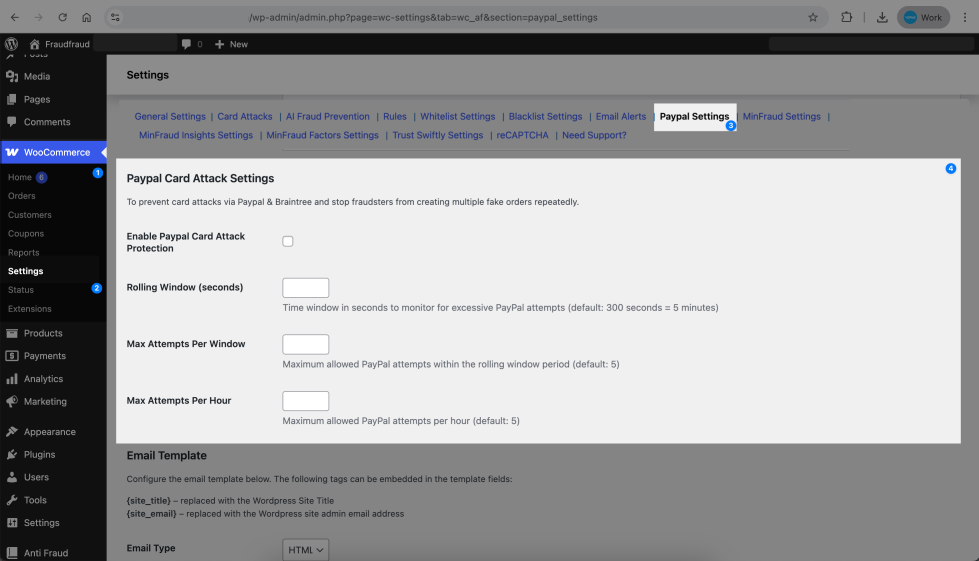Switch to Card Attacks section
Viewport: 979px width, 561px height.
pyautogui.click(x=245, y=117)
